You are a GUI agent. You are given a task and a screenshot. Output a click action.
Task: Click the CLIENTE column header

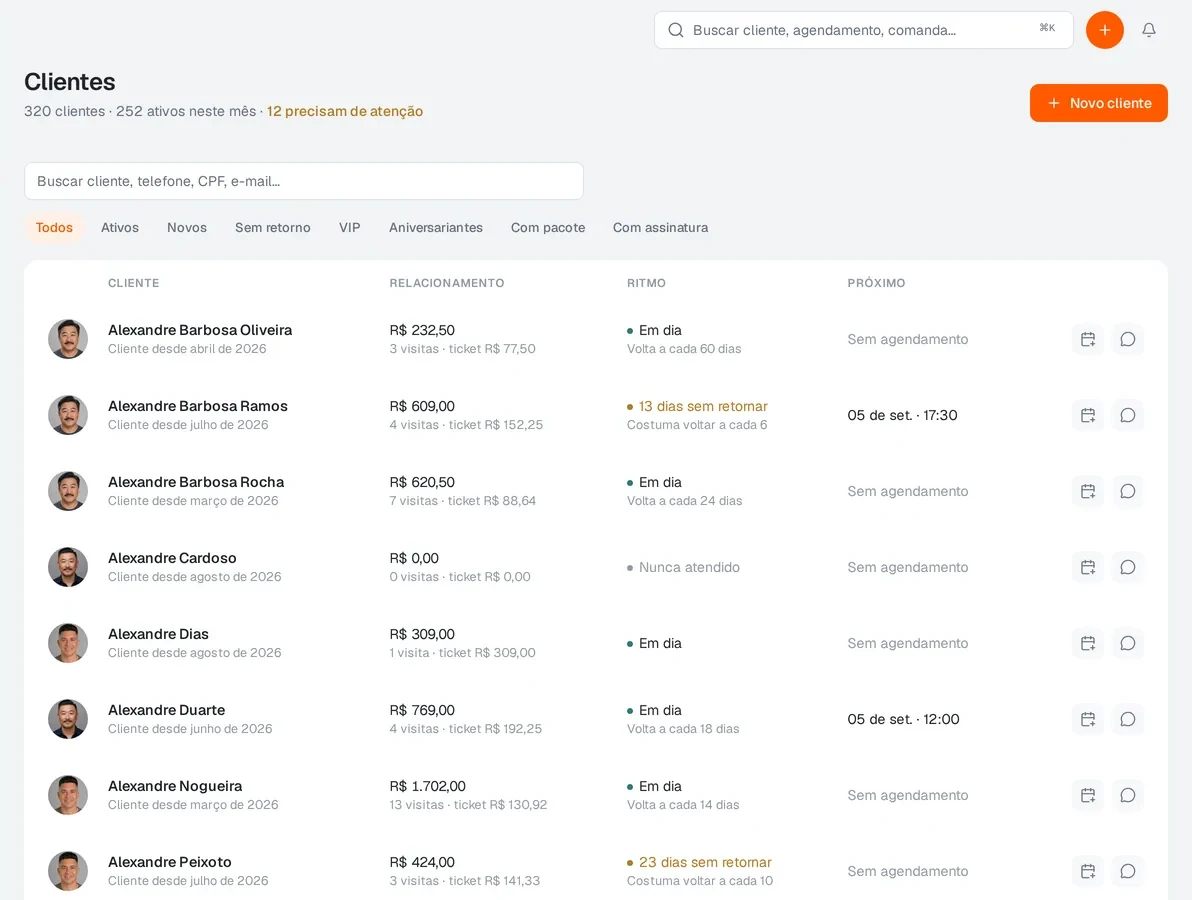(x=134, y=283)
